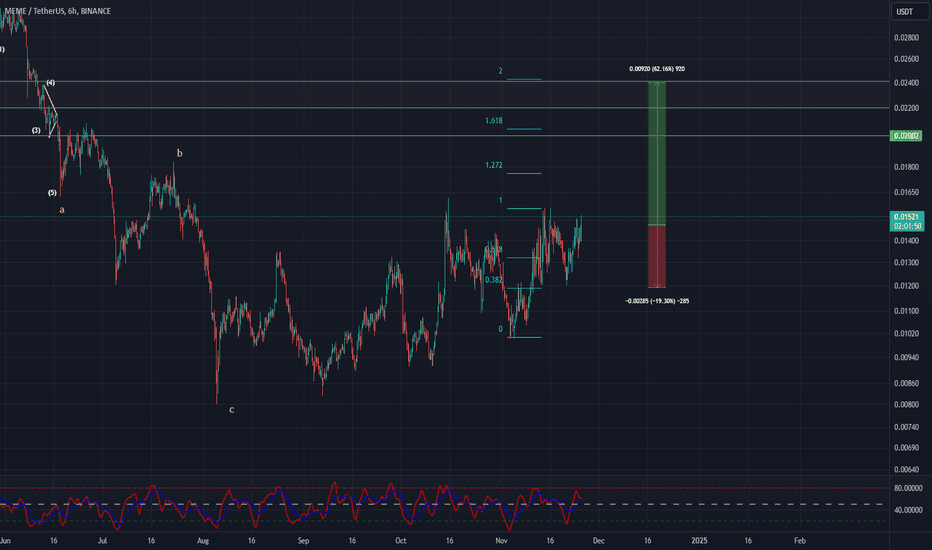Click the 0.00940 price axis label
The width and height of the screenshot is (932, 550).
[906, 357]
